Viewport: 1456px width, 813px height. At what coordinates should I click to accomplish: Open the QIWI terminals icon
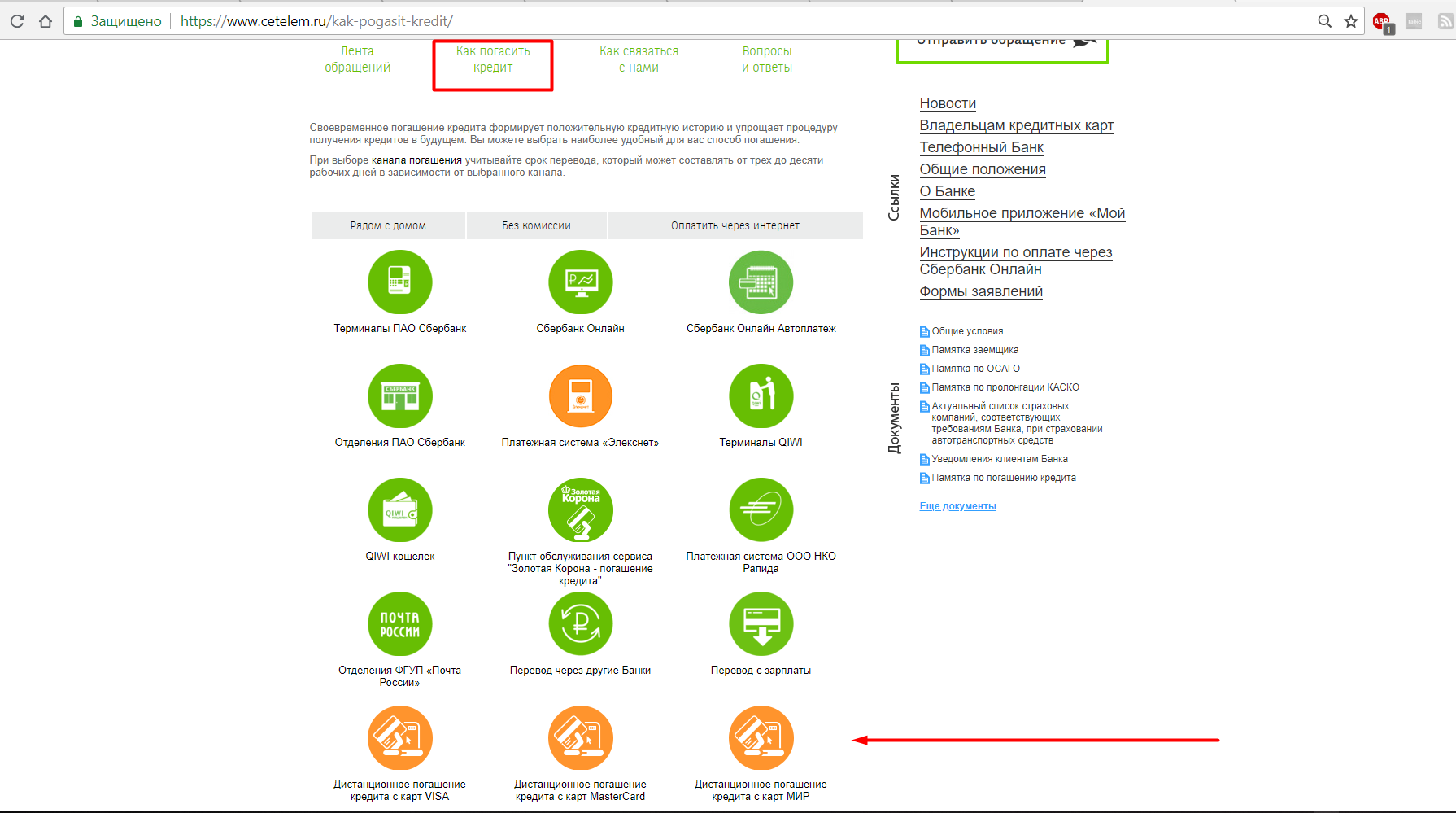pos(761,396)
